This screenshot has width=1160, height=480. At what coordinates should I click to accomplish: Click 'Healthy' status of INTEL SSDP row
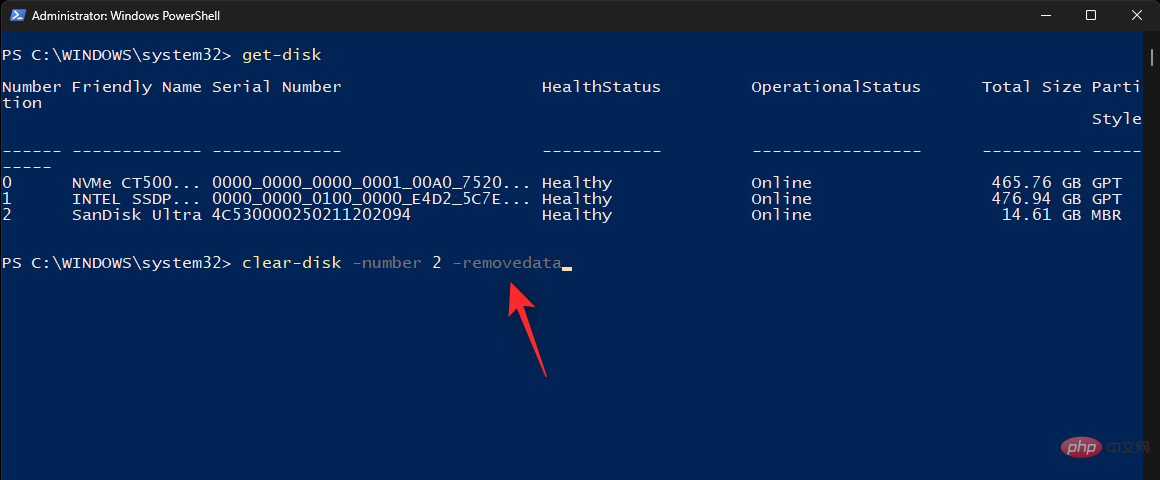[576, 200]
